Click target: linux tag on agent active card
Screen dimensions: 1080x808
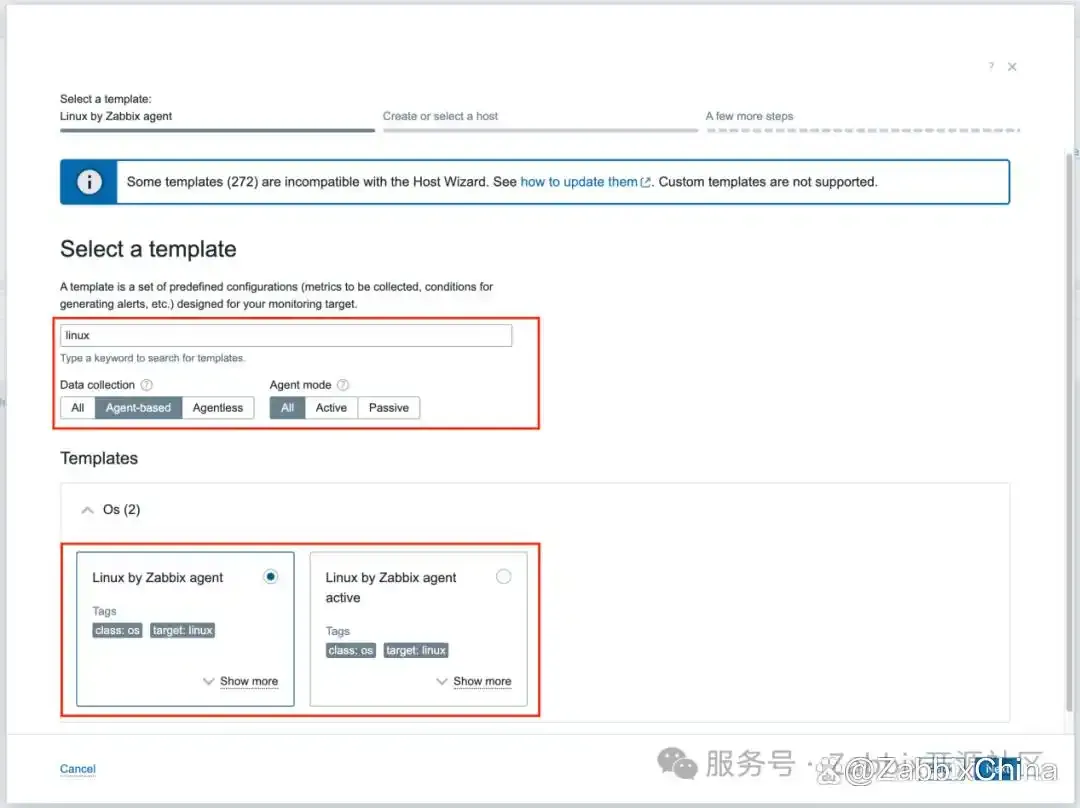(416, 650)
